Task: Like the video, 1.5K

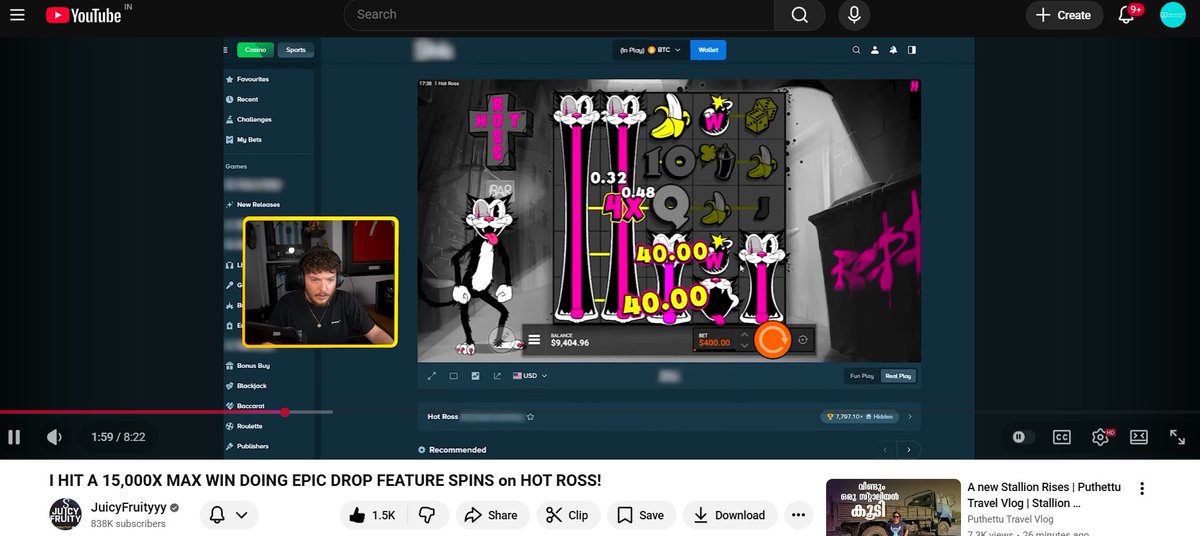Action: coord(370,515)
